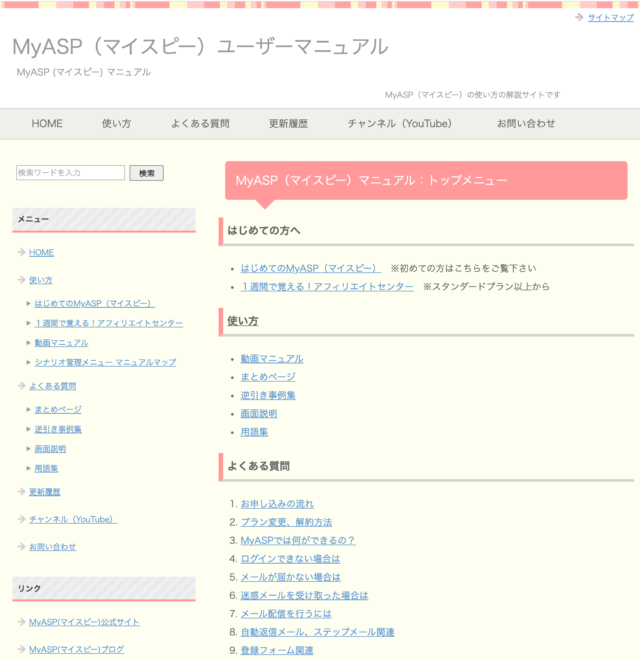Open 逆引き事例集 in sidebar menu

coord(58,429)
